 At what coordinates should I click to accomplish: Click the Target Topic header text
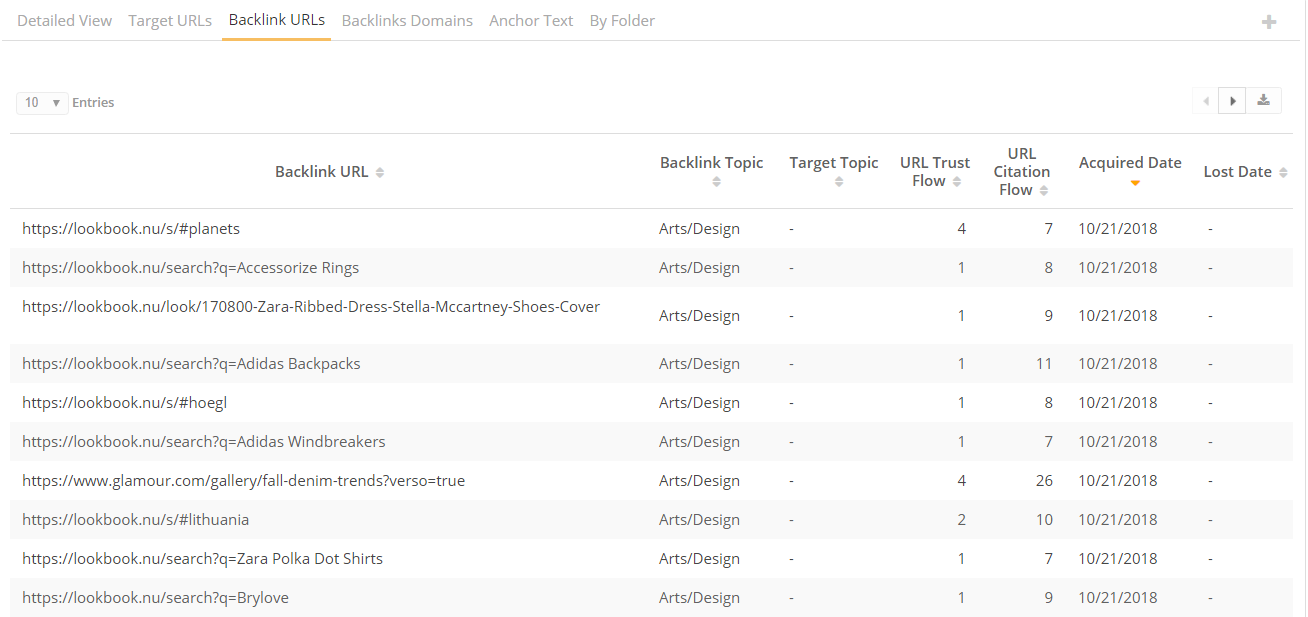(834, 162)
